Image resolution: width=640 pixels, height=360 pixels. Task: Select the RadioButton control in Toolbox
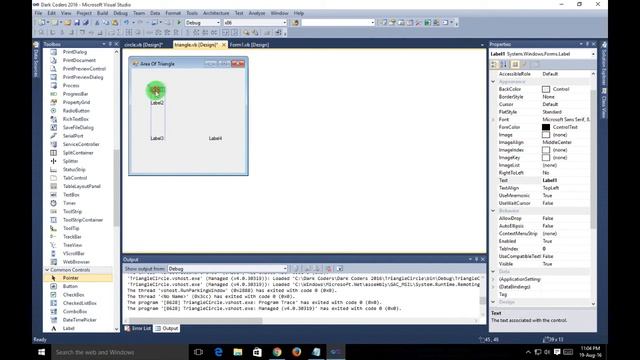click(x=76, y=111)
